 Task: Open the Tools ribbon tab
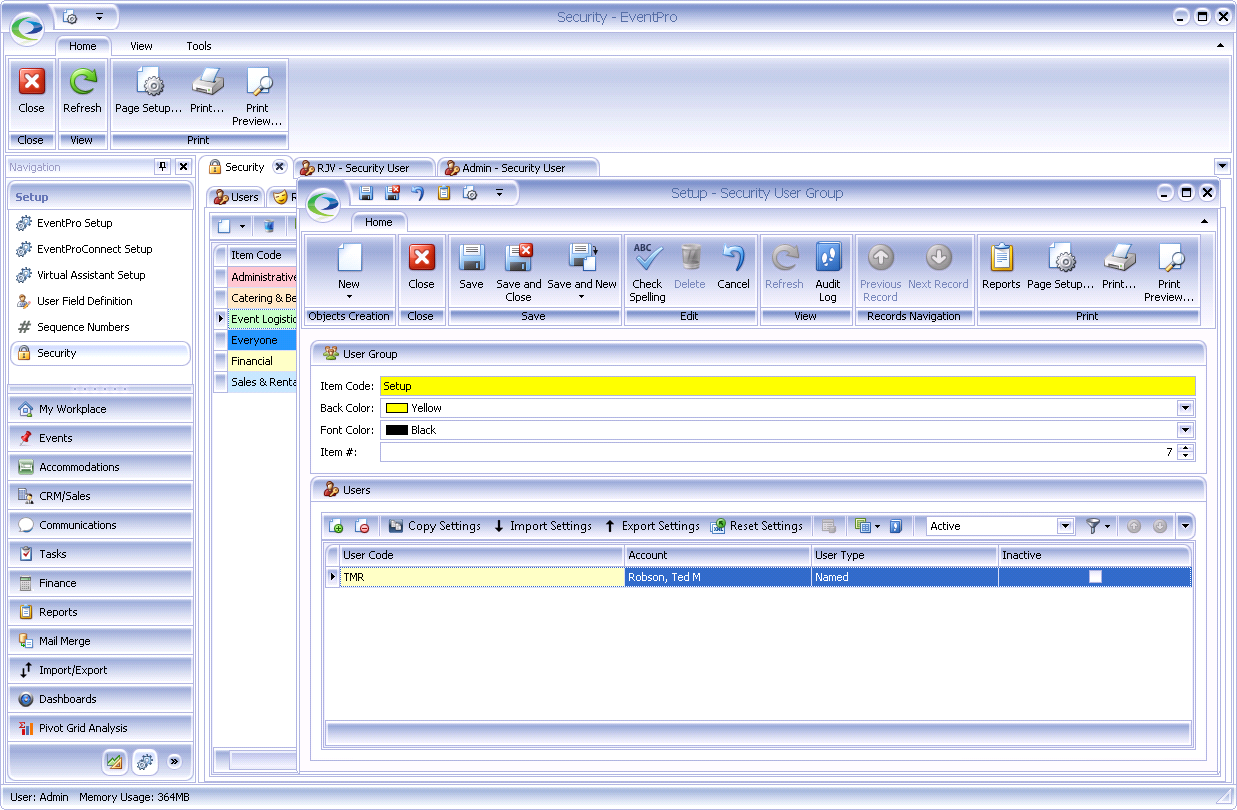(x=199, y=46)
